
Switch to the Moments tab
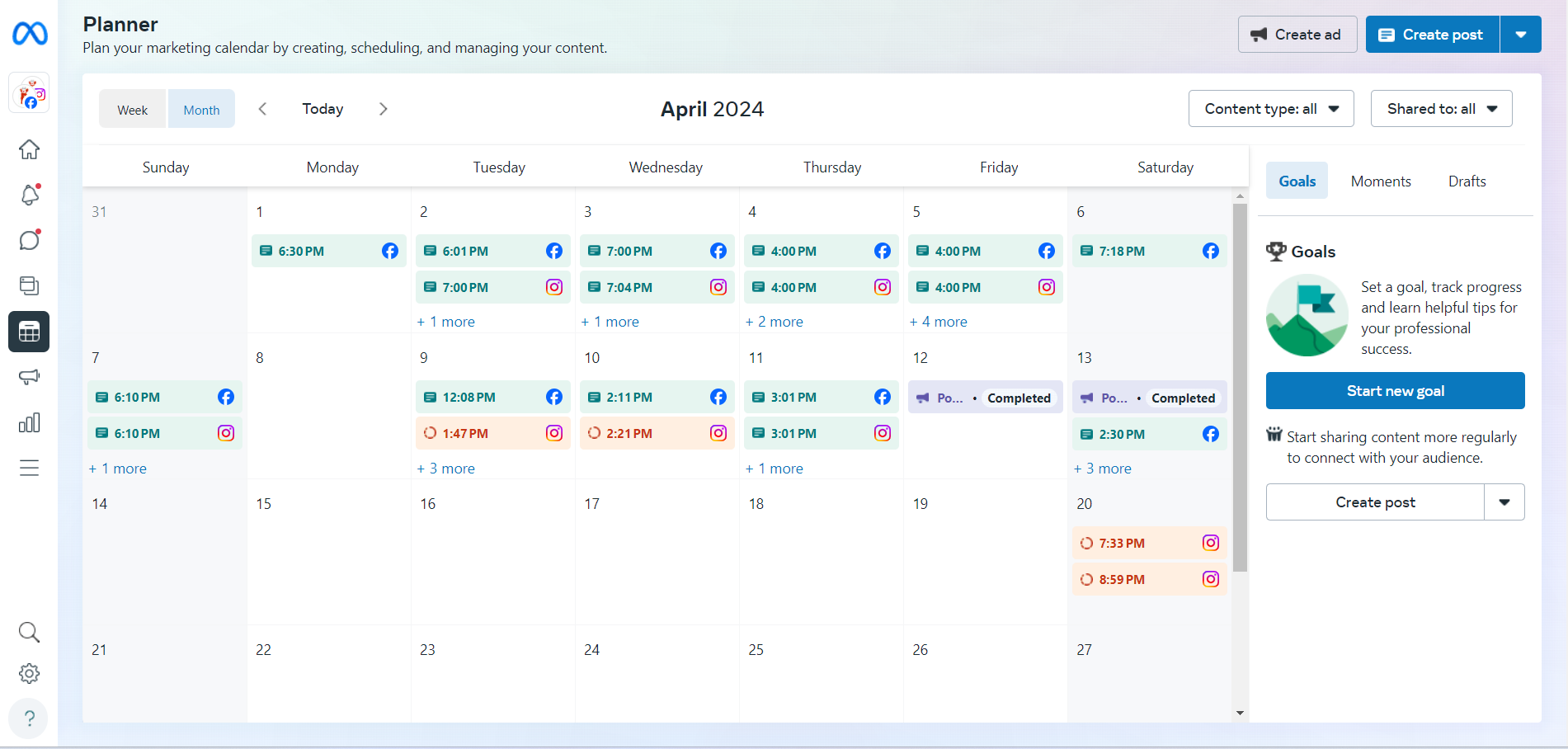[x=1380, y=181]
